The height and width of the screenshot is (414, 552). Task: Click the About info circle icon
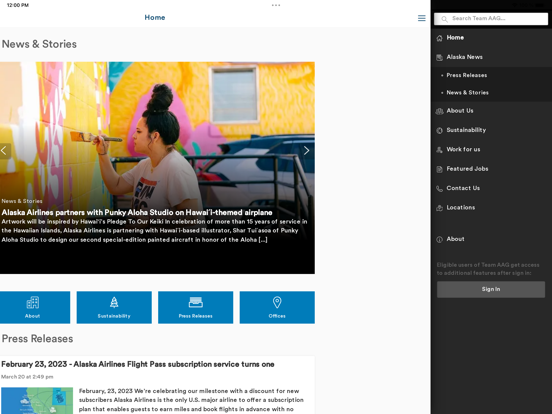point(439,240)
